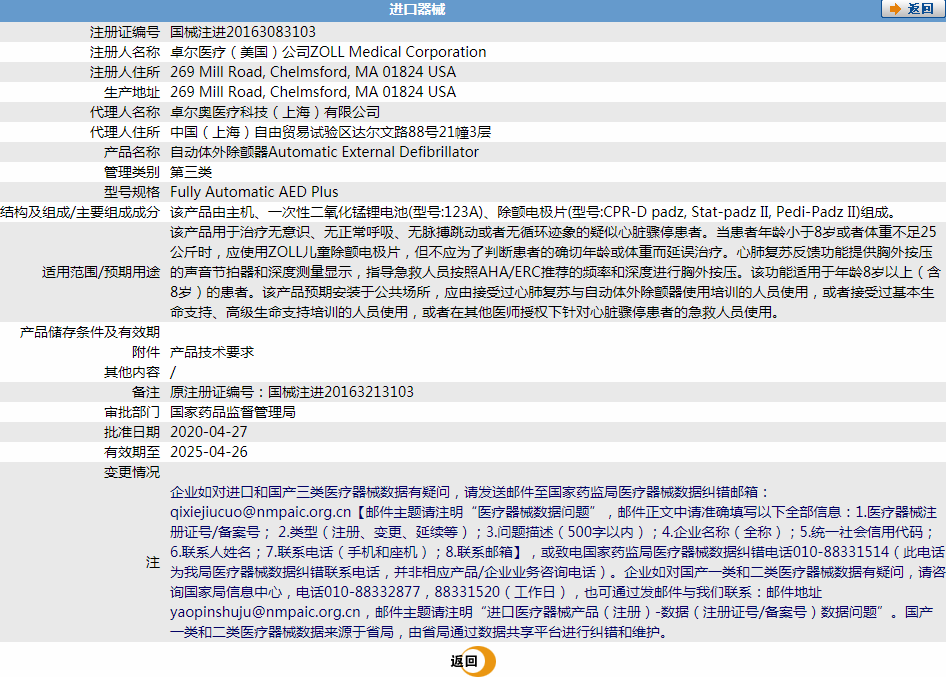Select original registration number 国械注进20163213103
The width and height of the screenshot is (946, 677).
pos(341,392)
